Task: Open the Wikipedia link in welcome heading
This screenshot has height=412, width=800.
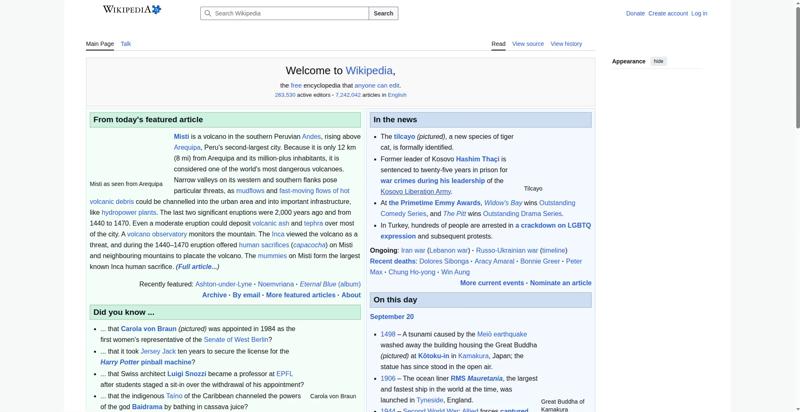Action: (369, 70)
